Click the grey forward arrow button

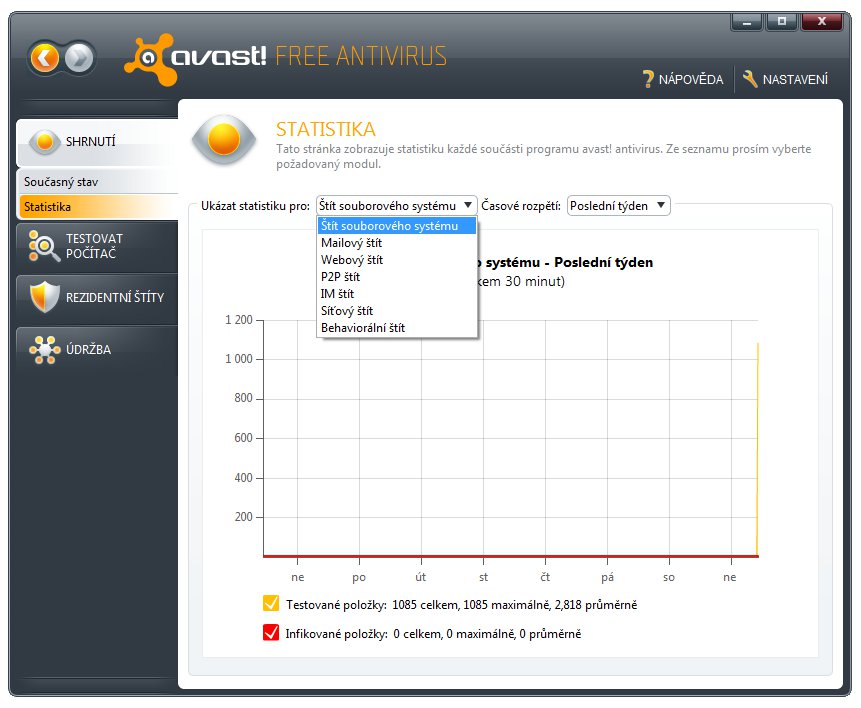(x=80, y=58)
